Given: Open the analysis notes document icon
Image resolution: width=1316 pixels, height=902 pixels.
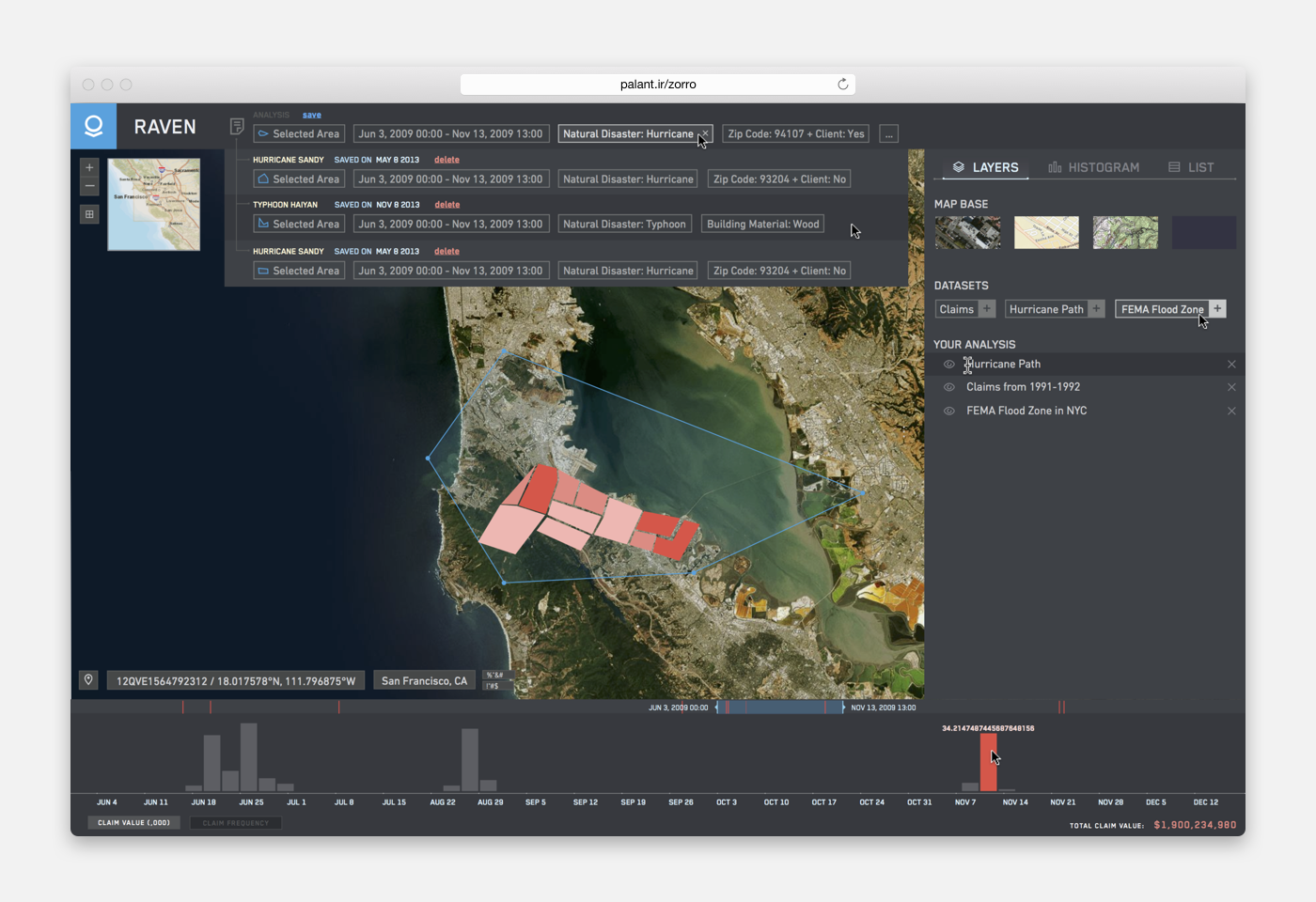Looking at the screenshot, I should (x=237, y=126).
